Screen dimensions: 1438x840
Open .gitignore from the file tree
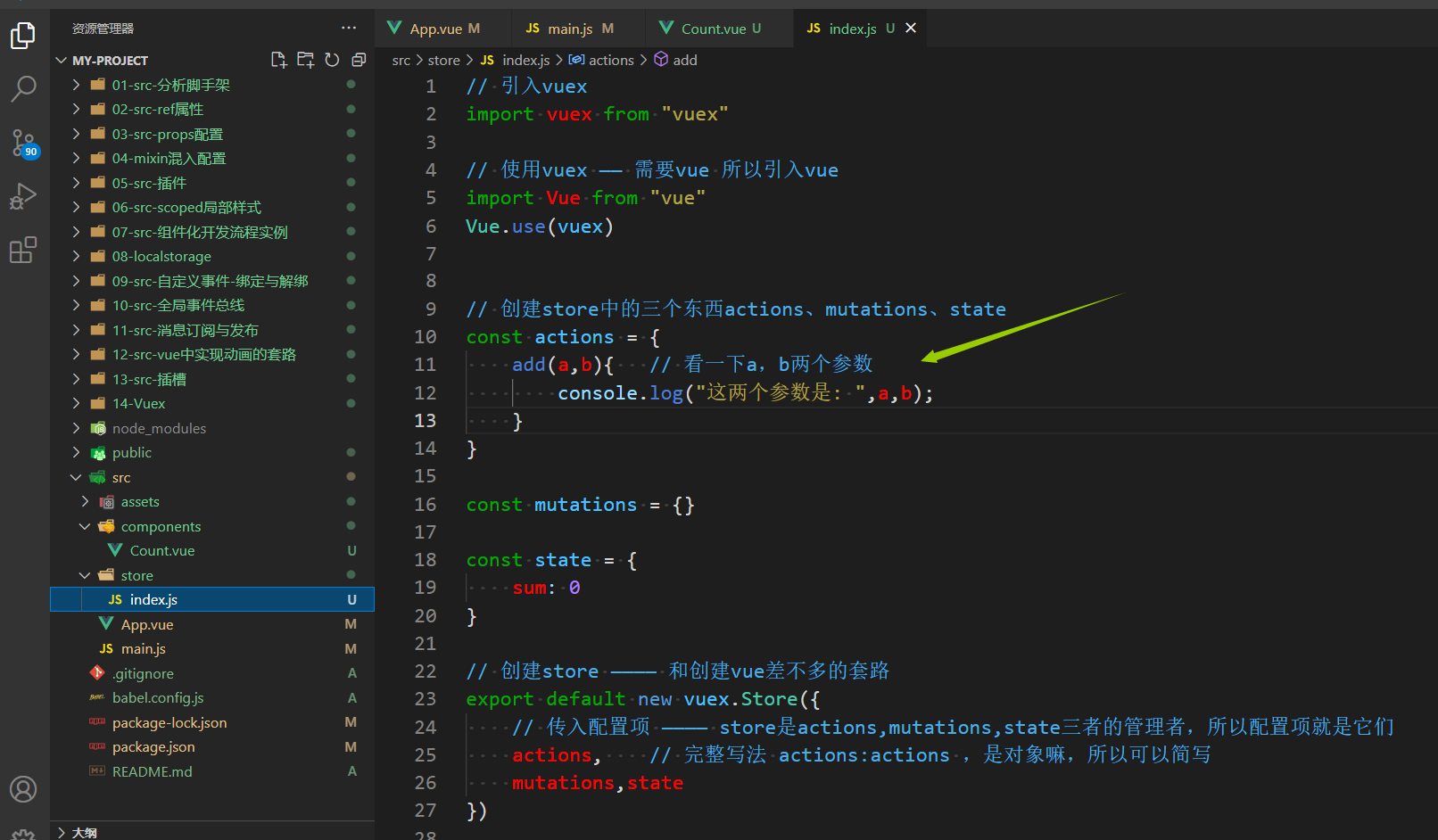212,673
